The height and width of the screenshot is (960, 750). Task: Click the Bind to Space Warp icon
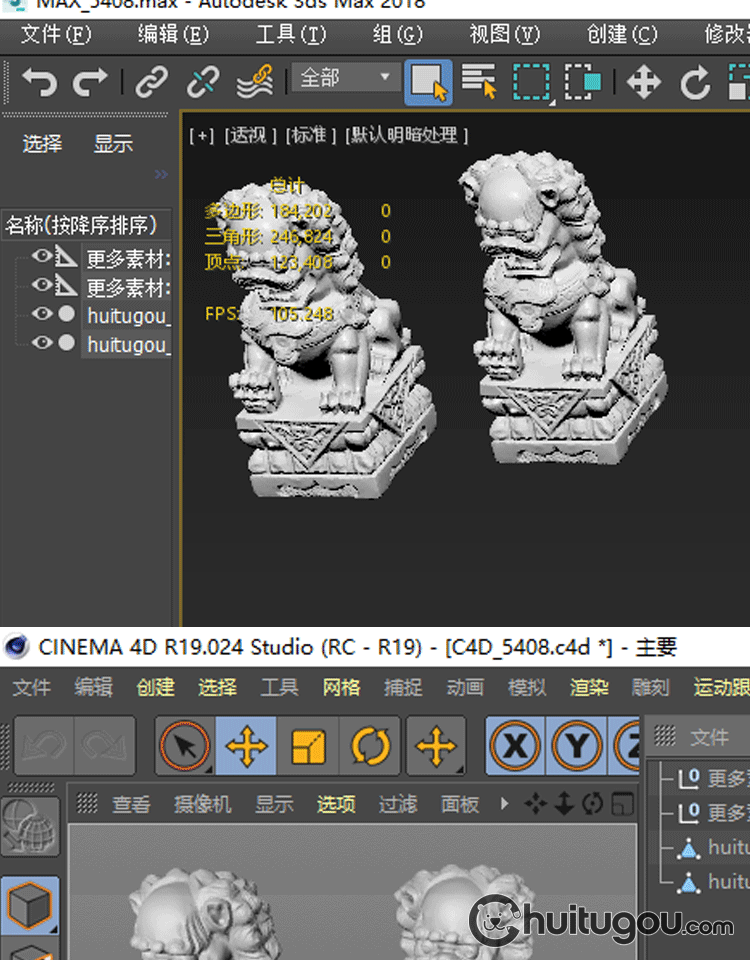point(254,81)
